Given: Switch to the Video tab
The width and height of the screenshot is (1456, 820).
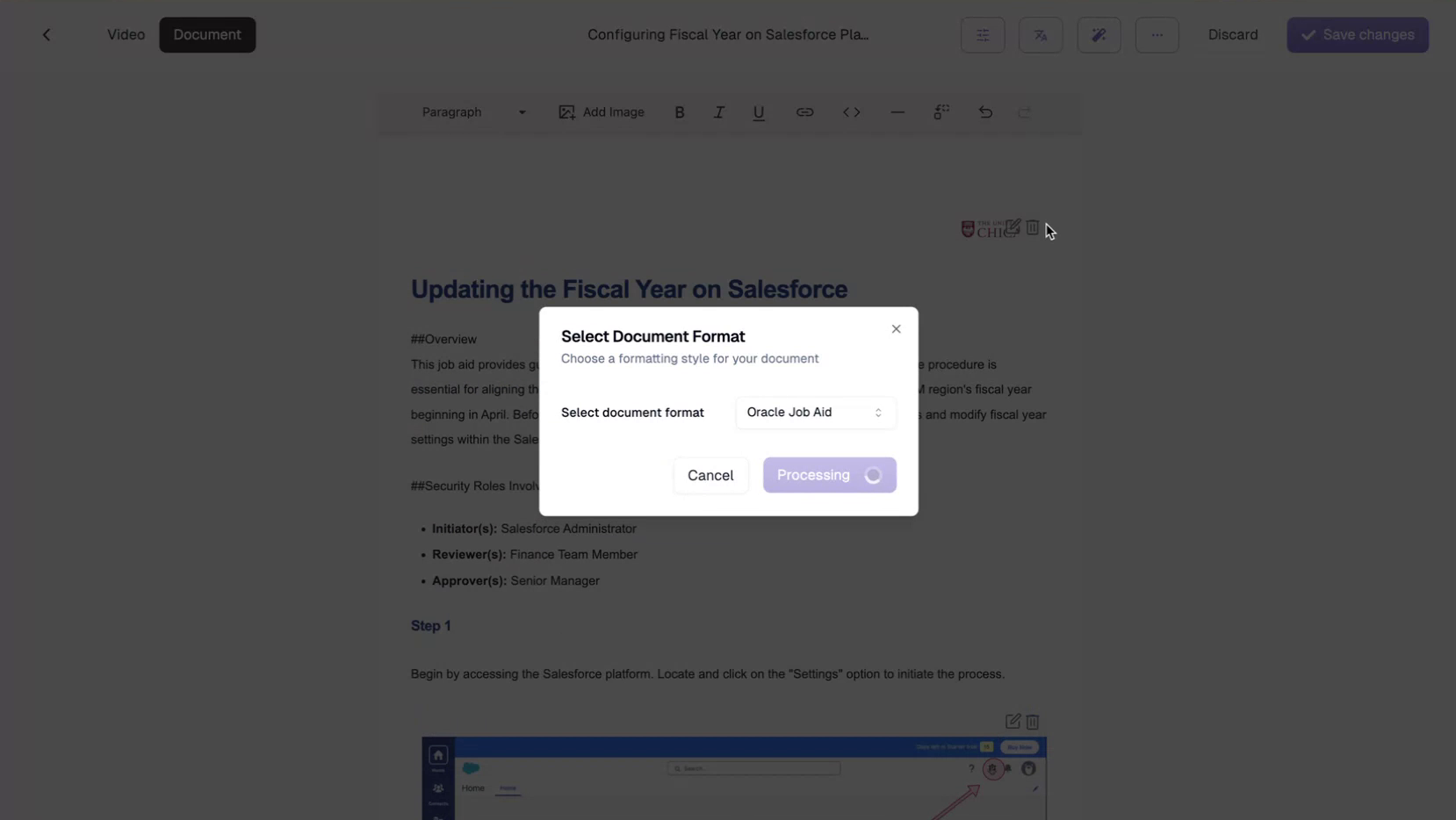Looking at the screenshot, I should 126,34.
